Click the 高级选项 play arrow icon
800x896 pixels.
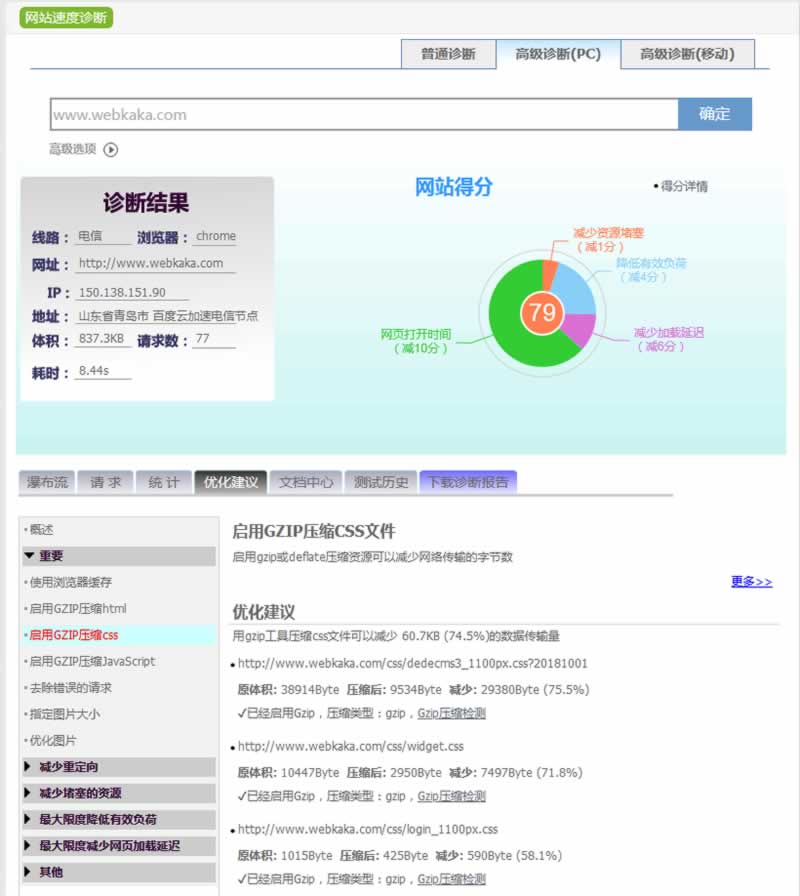click(x=111, y=150)
